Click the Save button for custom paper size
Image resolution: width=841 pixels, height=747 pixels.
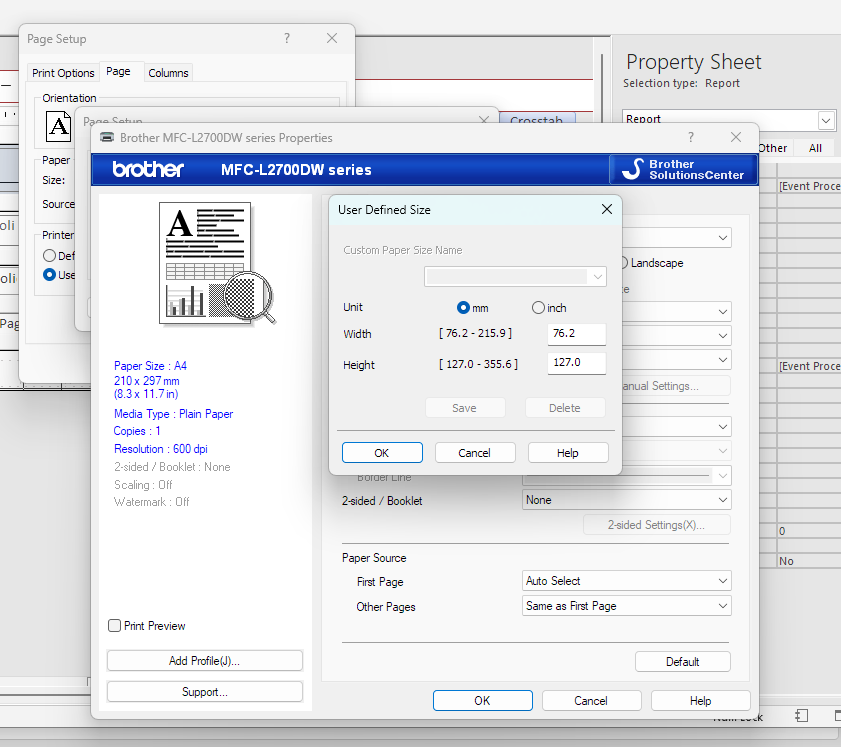[x=464, y=408]
